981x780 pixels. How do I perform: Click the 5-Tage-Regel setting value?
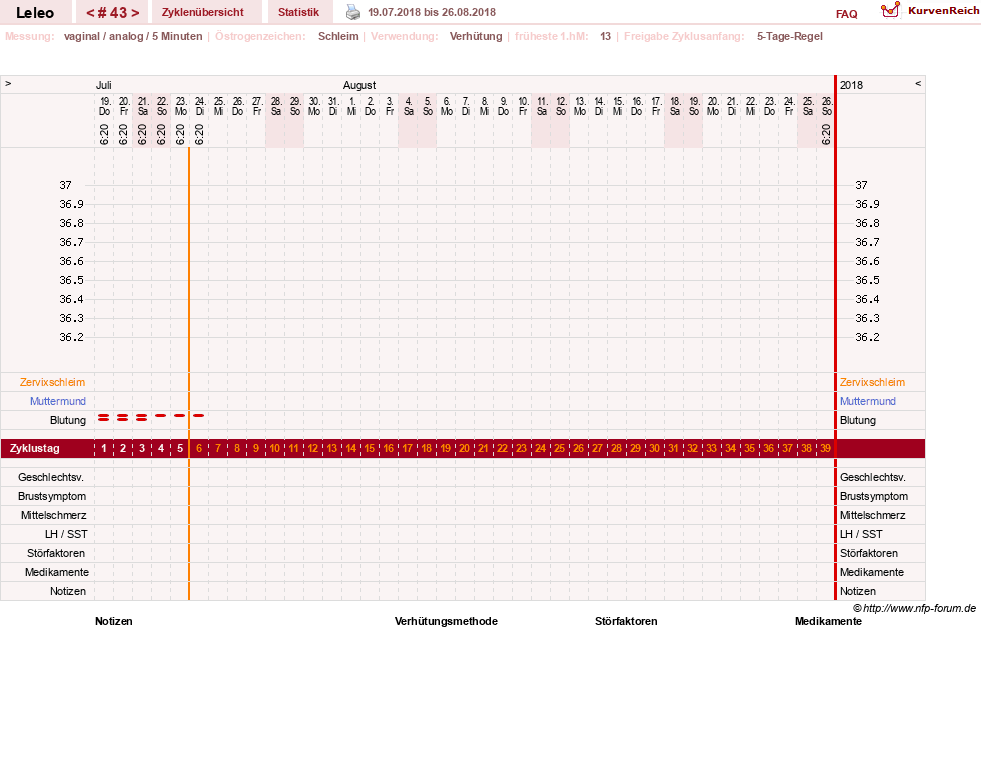[x=790, y=36]
